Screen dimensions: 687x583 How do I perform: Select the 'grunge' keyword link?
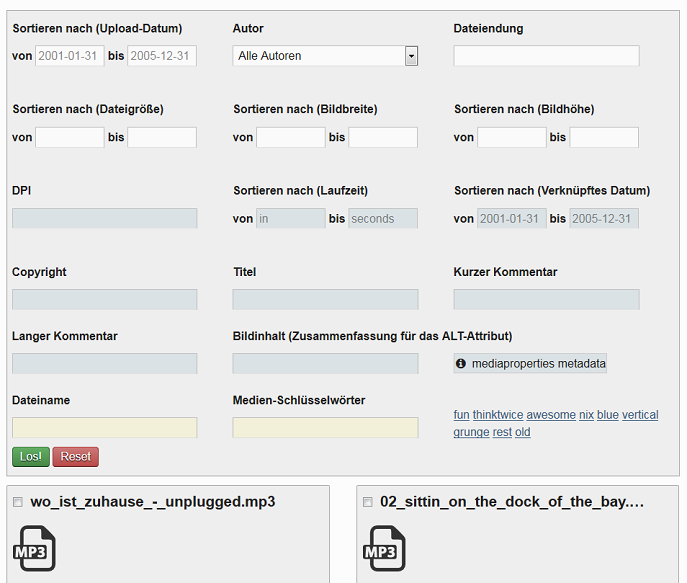click(x=471, y=432)
